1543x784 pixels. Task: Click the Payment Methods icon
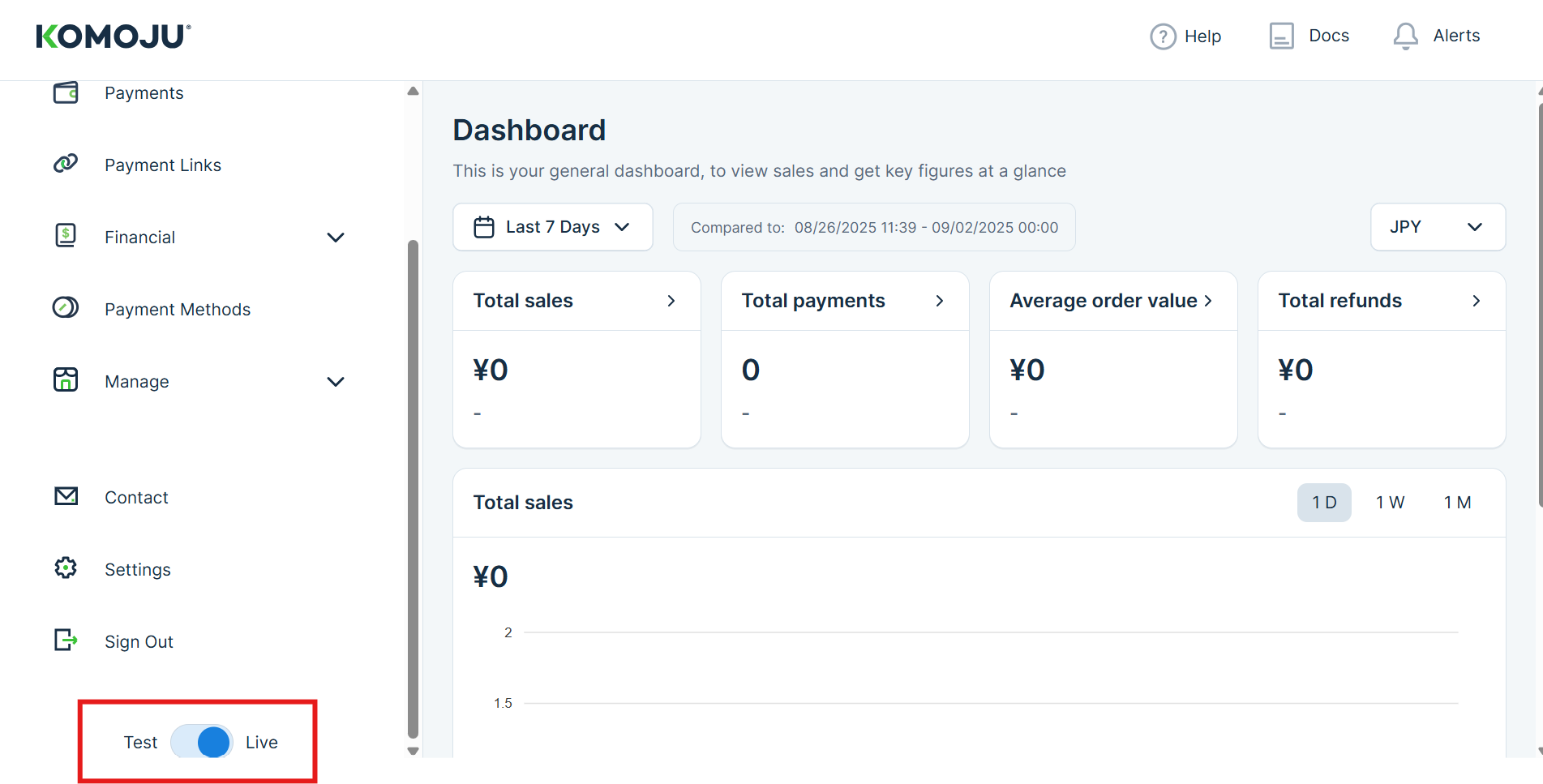coord(66,308)
